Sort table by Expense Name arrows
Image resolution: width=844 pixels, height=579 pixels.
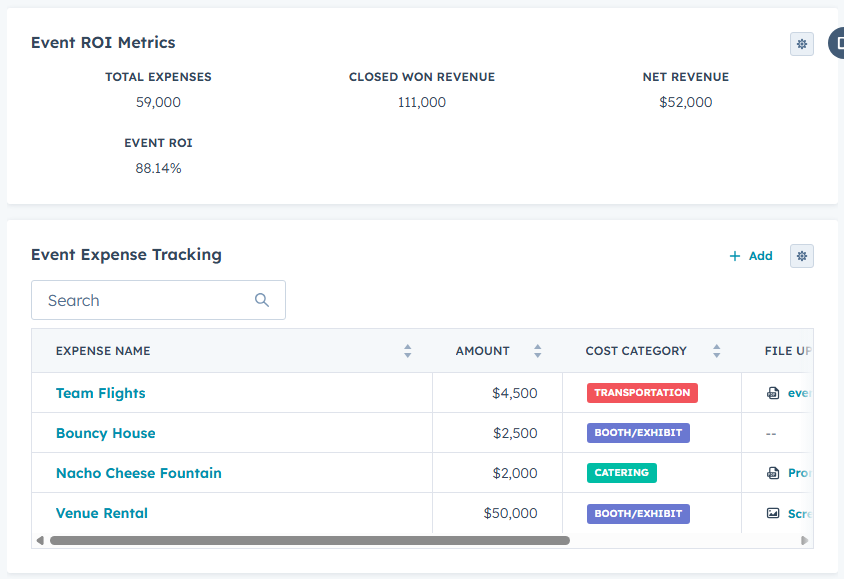point(407,351)
